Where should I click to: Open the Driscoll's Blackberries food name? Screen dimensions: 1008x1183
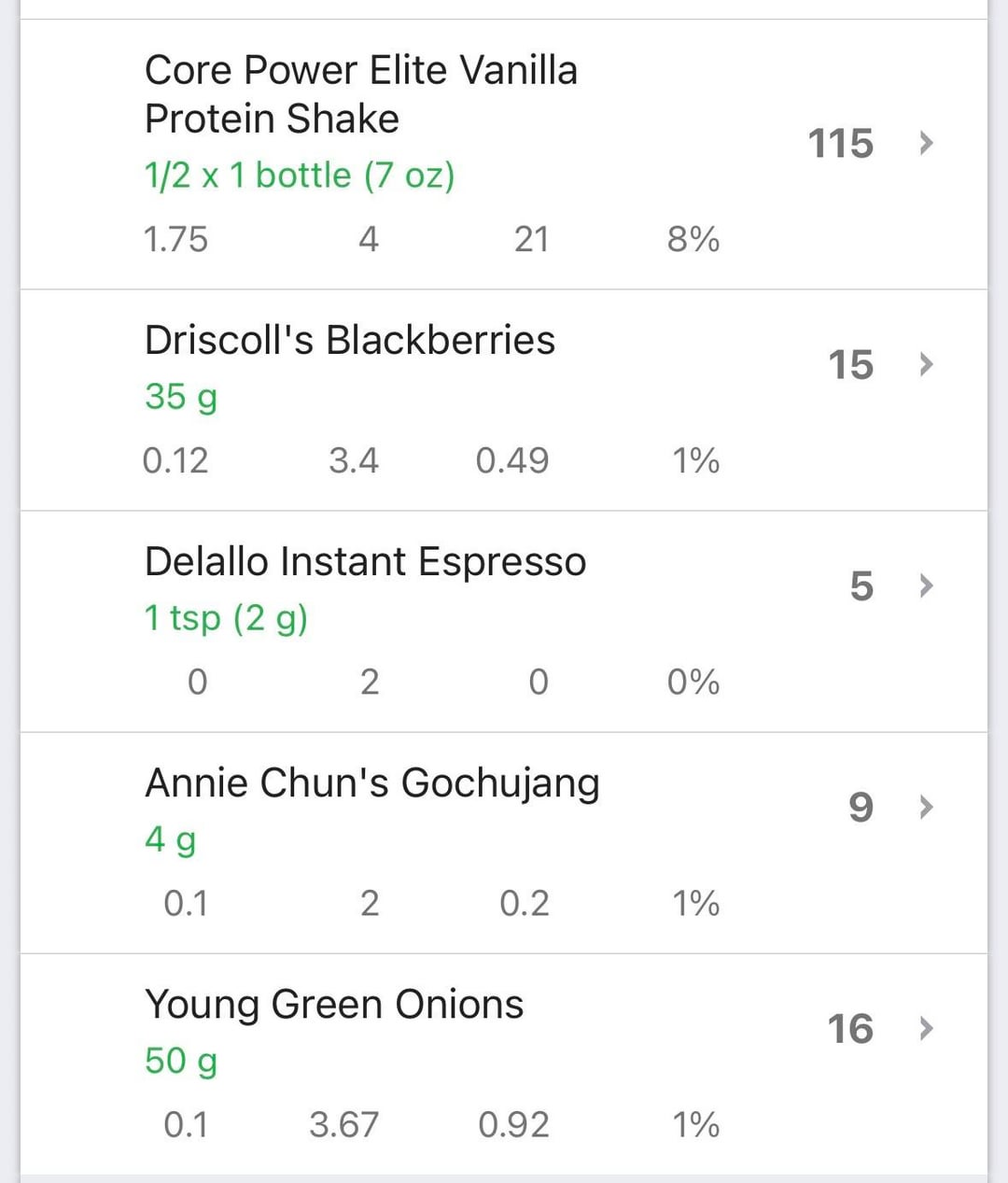tap(349, 340)
